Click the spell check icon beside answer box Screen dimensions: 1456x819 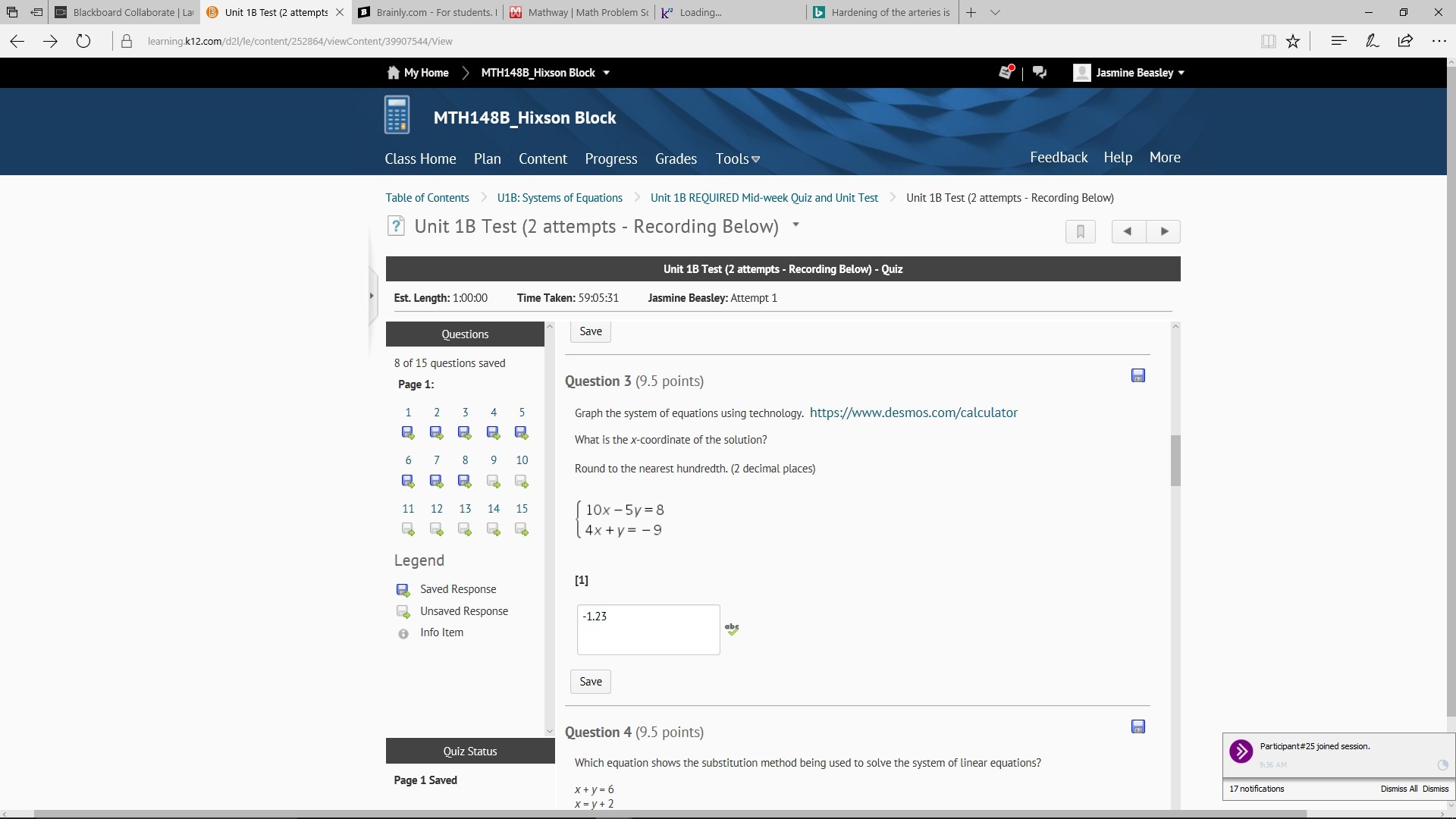tap(732, 629)
